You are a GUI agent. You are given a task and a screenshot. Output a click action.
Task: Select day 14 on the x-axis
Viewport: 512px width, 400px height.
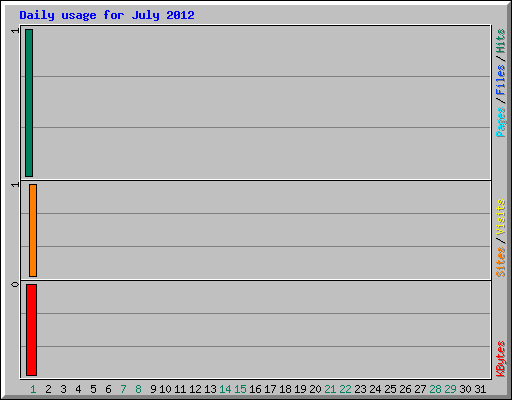point(225,389)
